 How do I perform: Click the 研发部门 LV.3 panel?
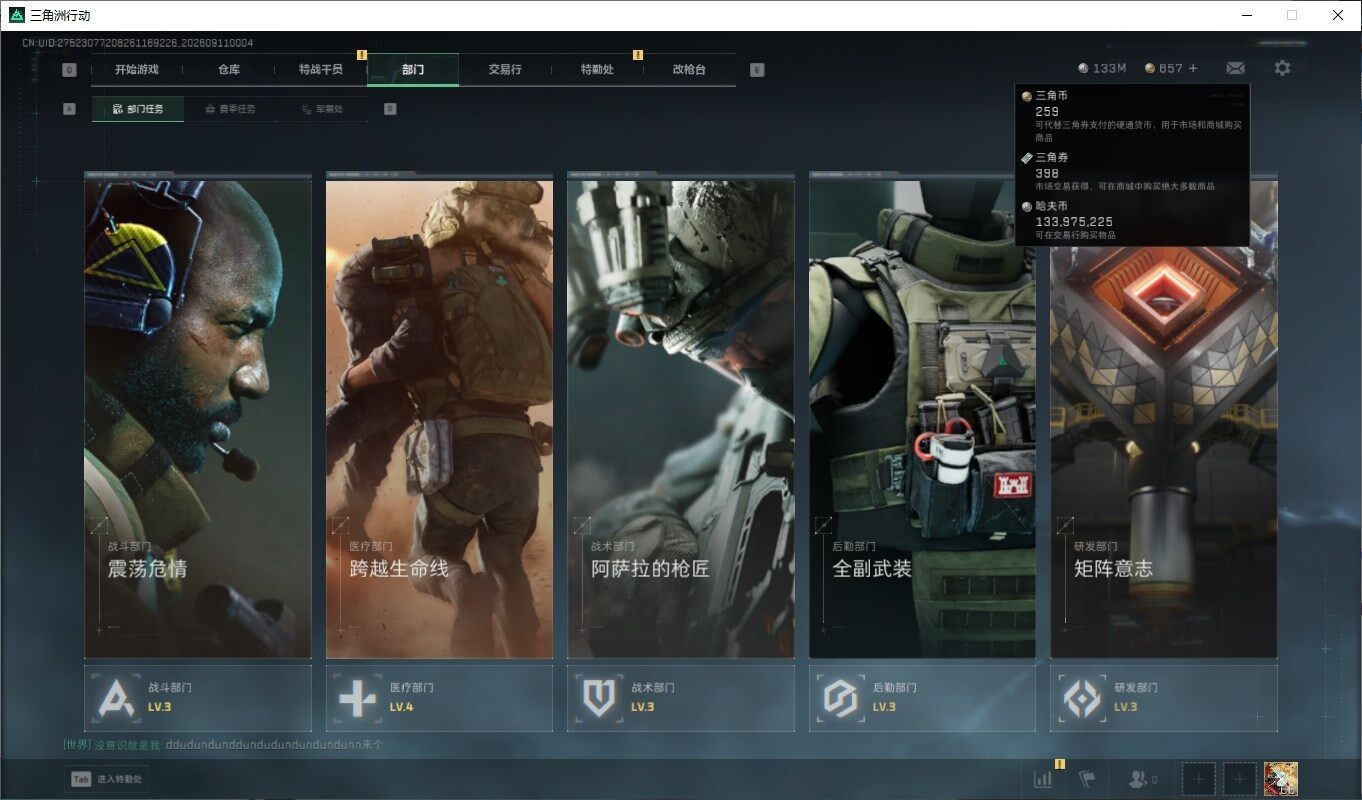click(x=1164, y=698)
